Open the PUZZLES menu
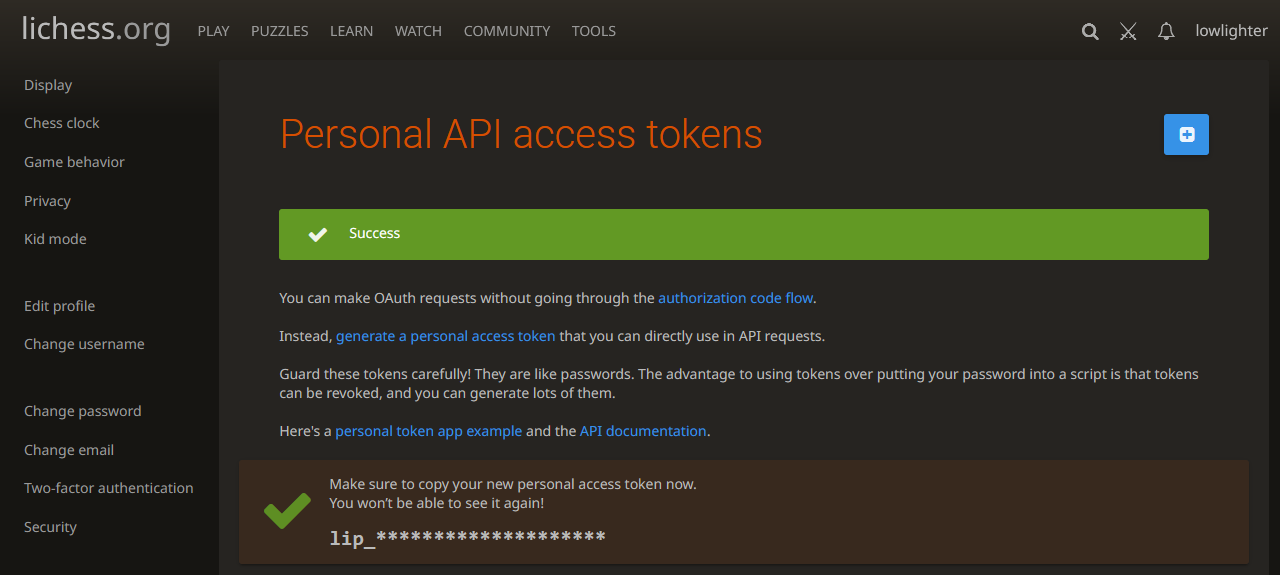Viewport: 1280px width, 575px height. (x=279, y=31)
